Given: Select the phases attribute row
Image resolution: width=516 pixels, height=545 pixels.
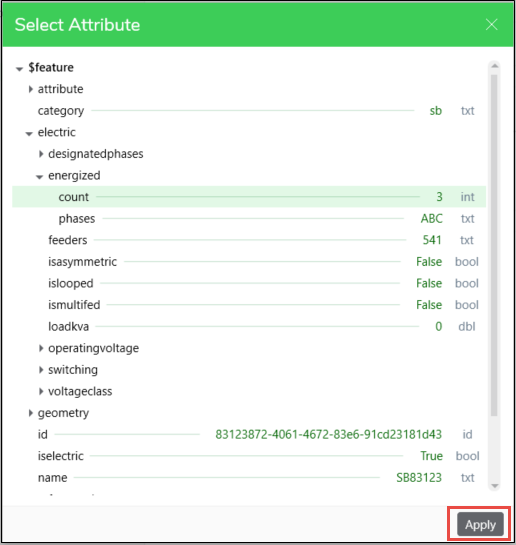Looking at the screenshot, I should (249, 219).
